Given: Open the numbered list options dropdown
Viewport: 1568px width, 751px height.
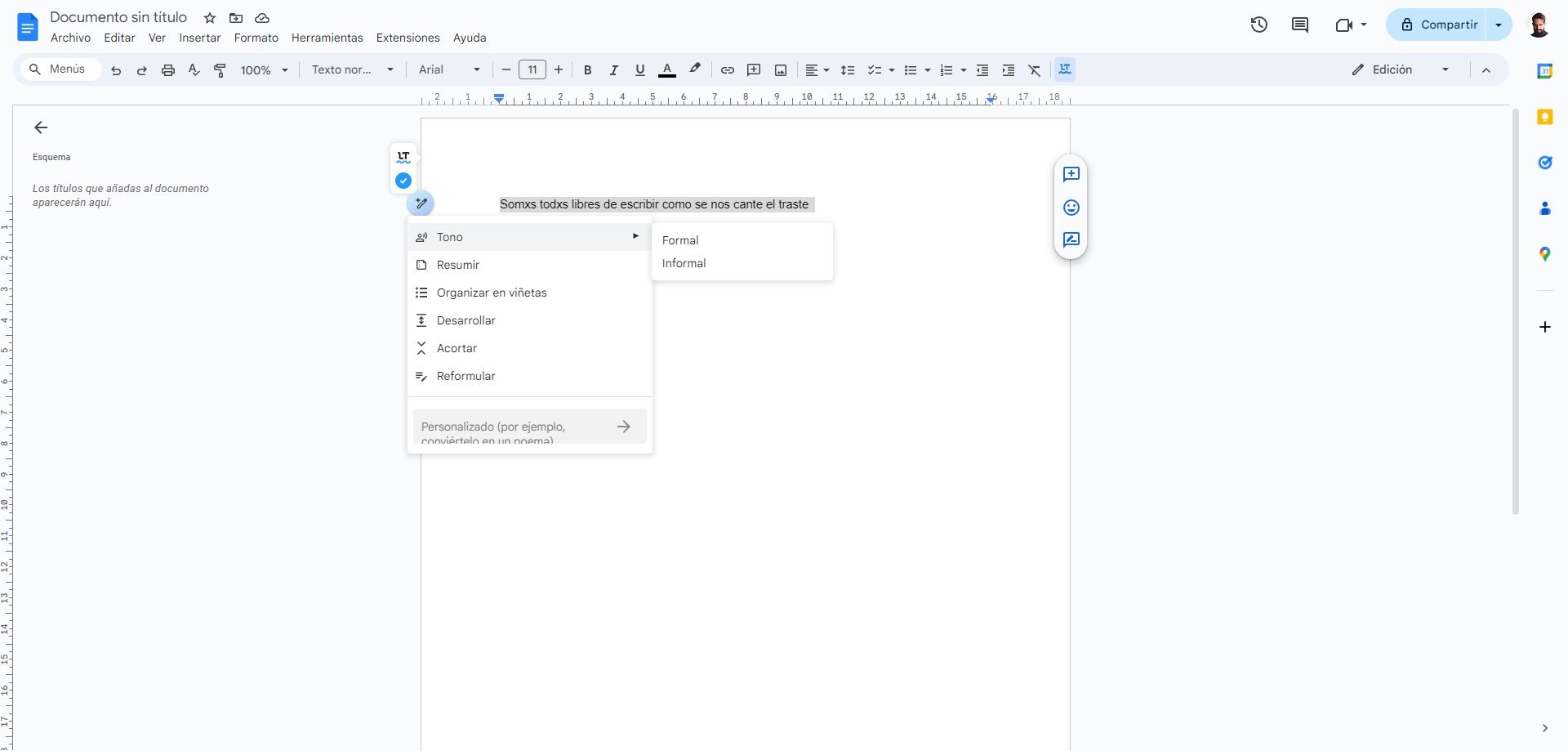Looking at the screenshot, I should pos(963,70).
